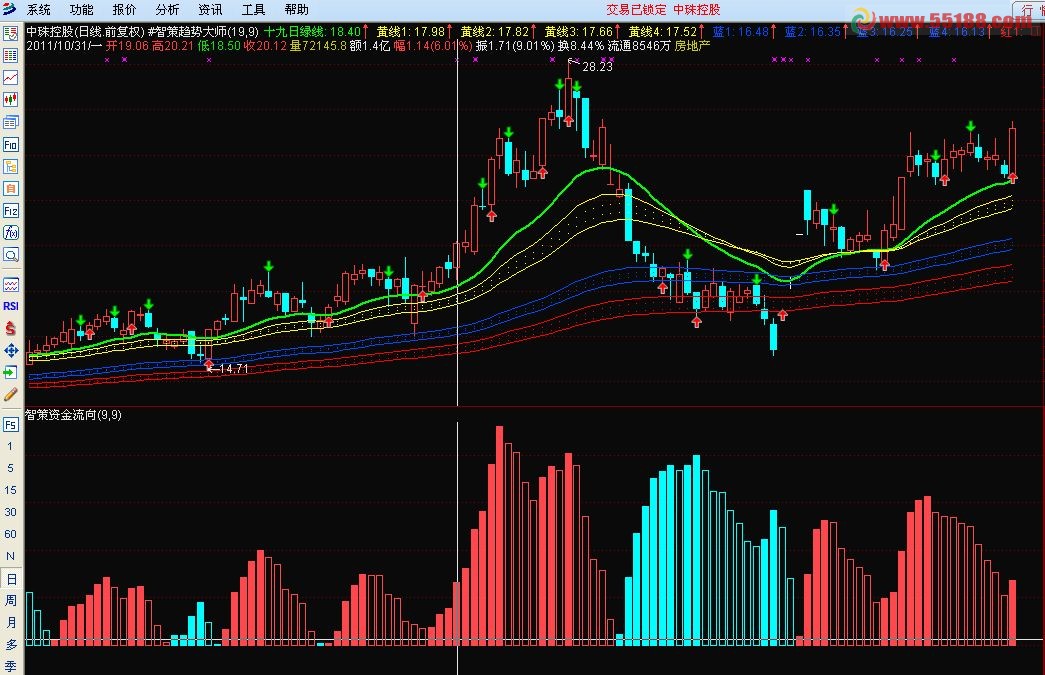Click the F12 sidebar icon

point(11,211)
